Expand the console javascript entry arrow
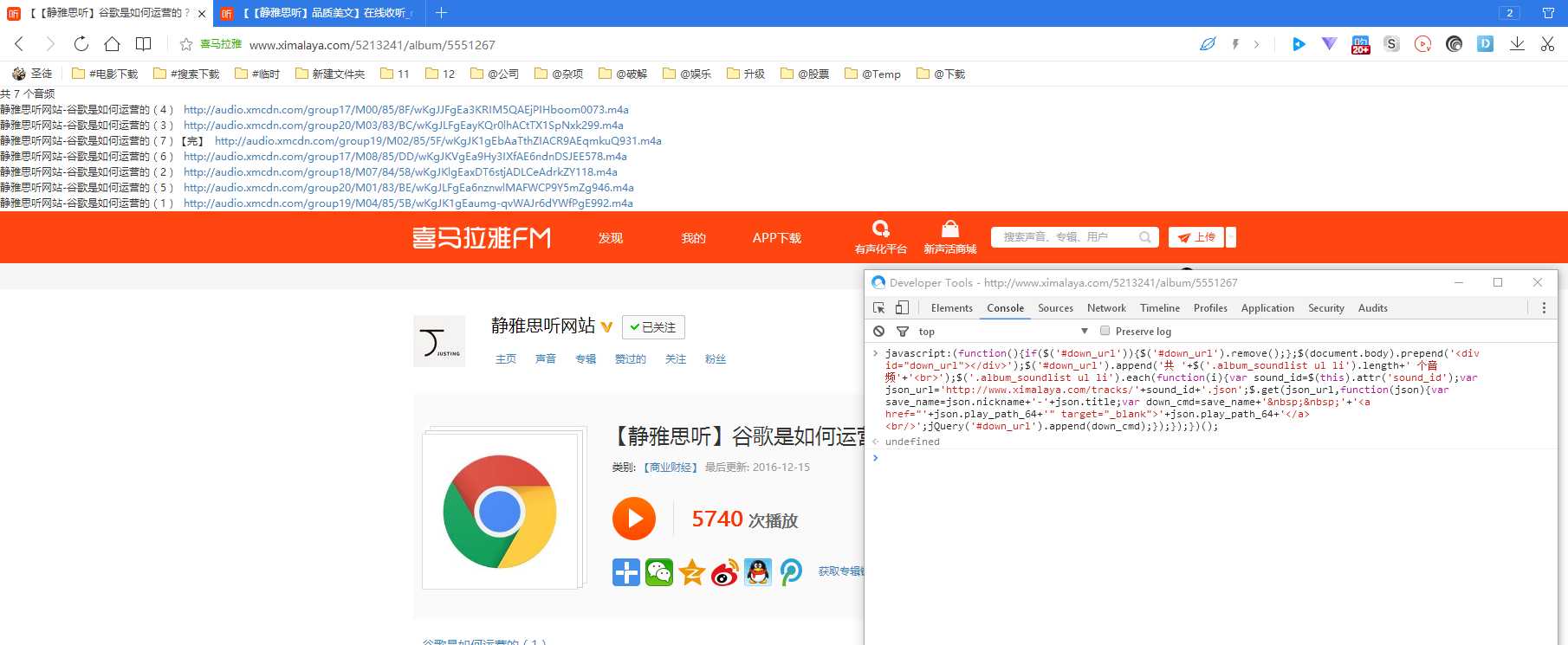The width and height of the screenshot is (1568, 645). (x=875, y=353)
